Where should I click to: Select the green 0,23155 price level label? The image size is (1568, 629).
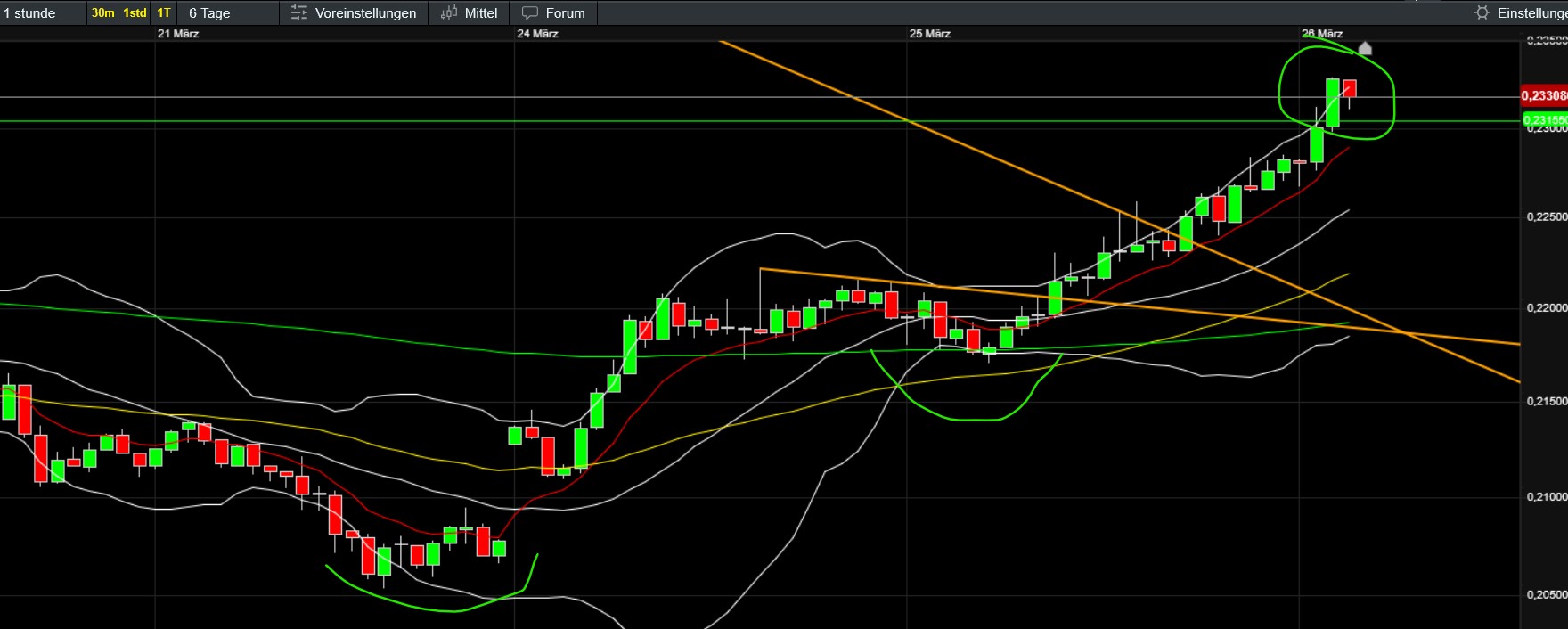click(x=1544, y=119)
